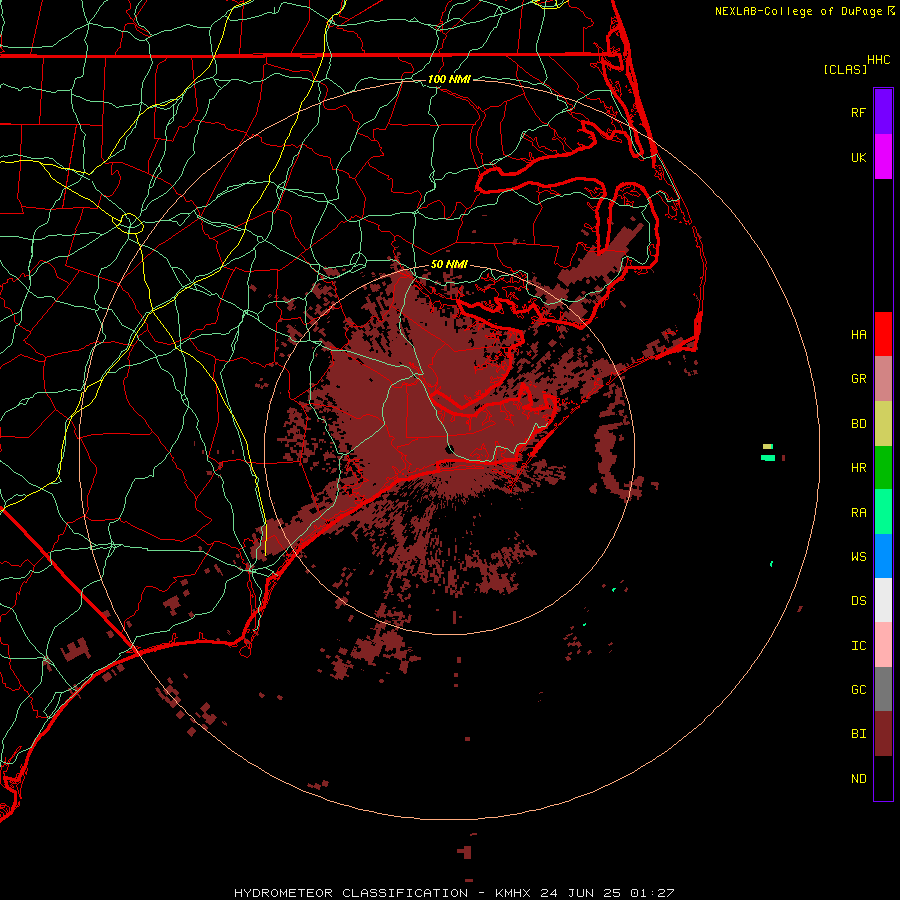This screenshot has height=900, width=900.
Task: Click the small black radar site dot
Action: coord(451,449)
